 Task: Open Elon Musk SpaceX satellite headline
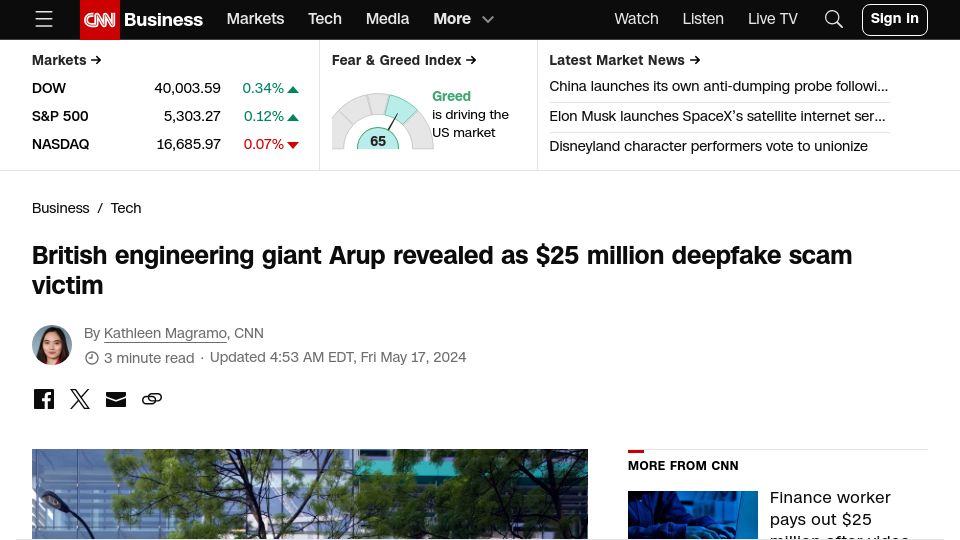tap(717, 116)
